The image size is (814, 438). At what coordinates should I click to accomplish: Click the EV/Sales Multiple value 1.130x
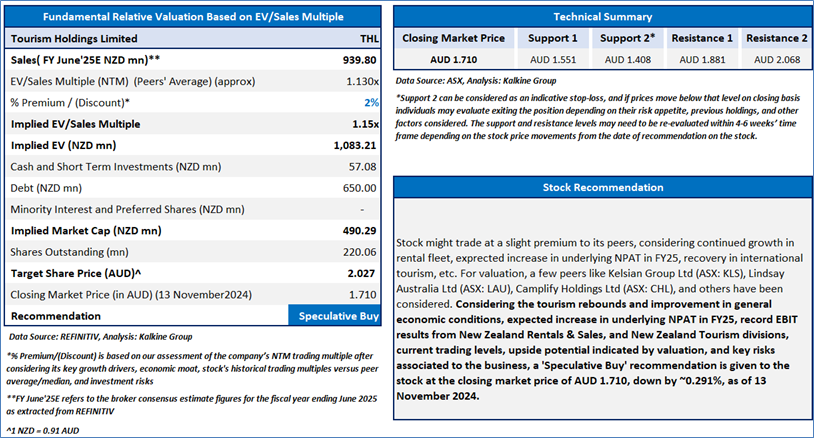[x=362, y=81]
